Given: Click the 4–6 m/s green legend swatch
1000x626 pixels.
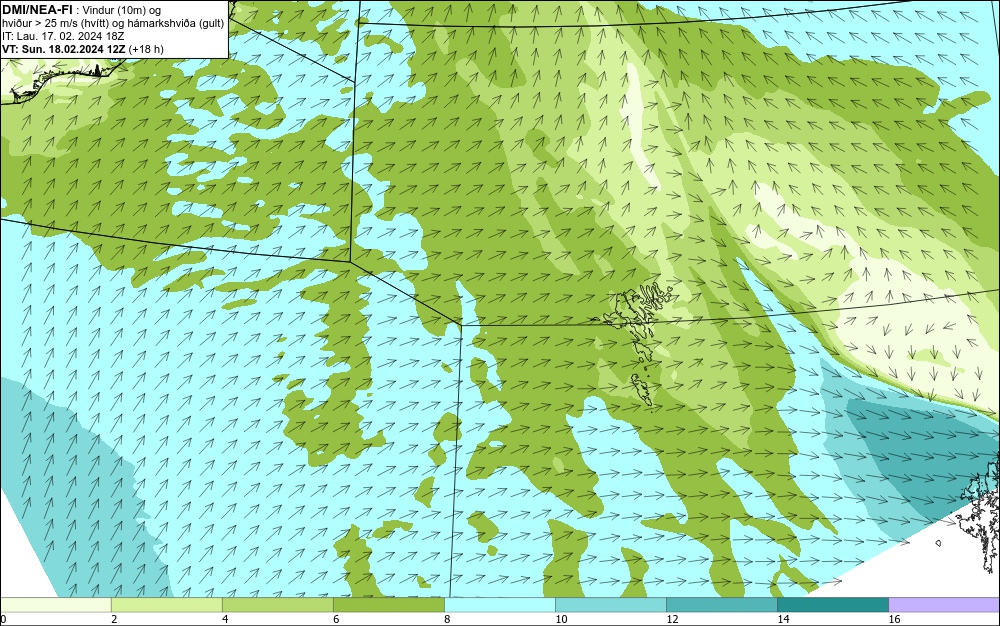Looking at the screenshot, I should [x=277, y=604].
